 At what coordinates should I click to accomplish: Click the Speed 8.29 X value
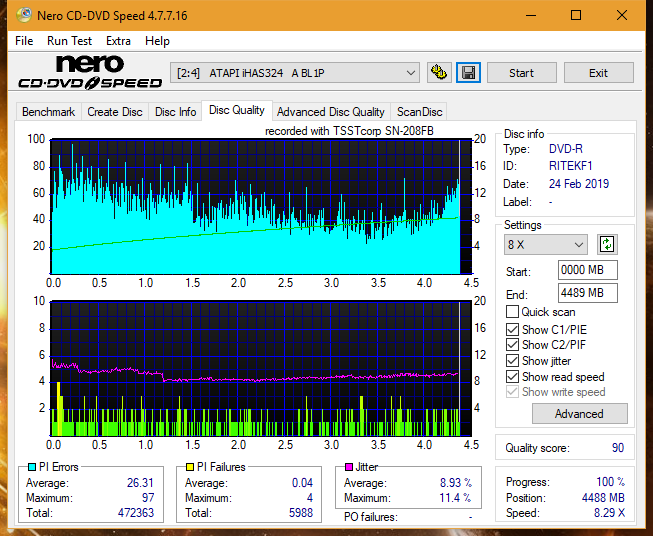click(609, 513)
